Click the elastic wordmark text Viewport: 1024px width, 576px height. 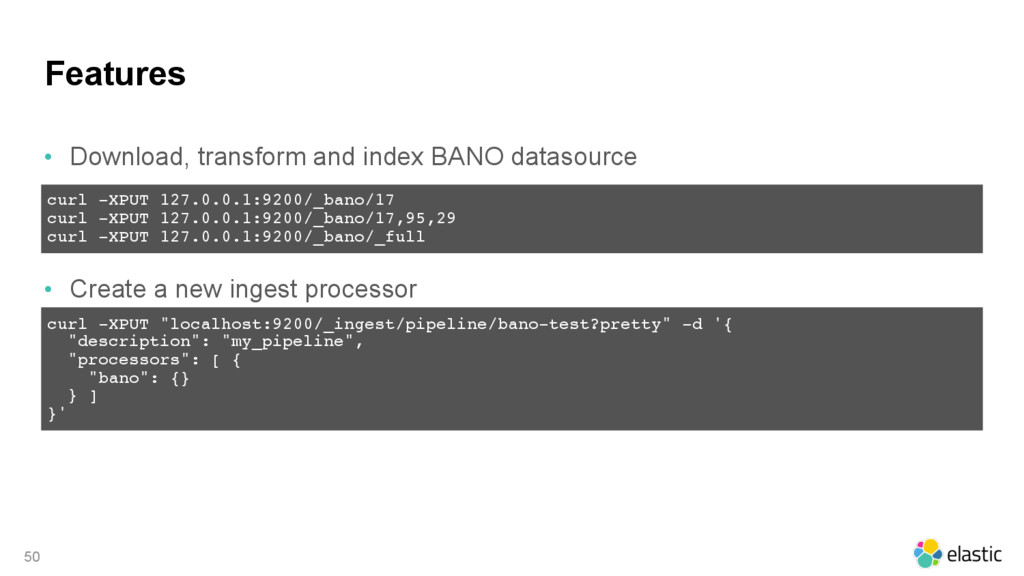click(974, 554)
